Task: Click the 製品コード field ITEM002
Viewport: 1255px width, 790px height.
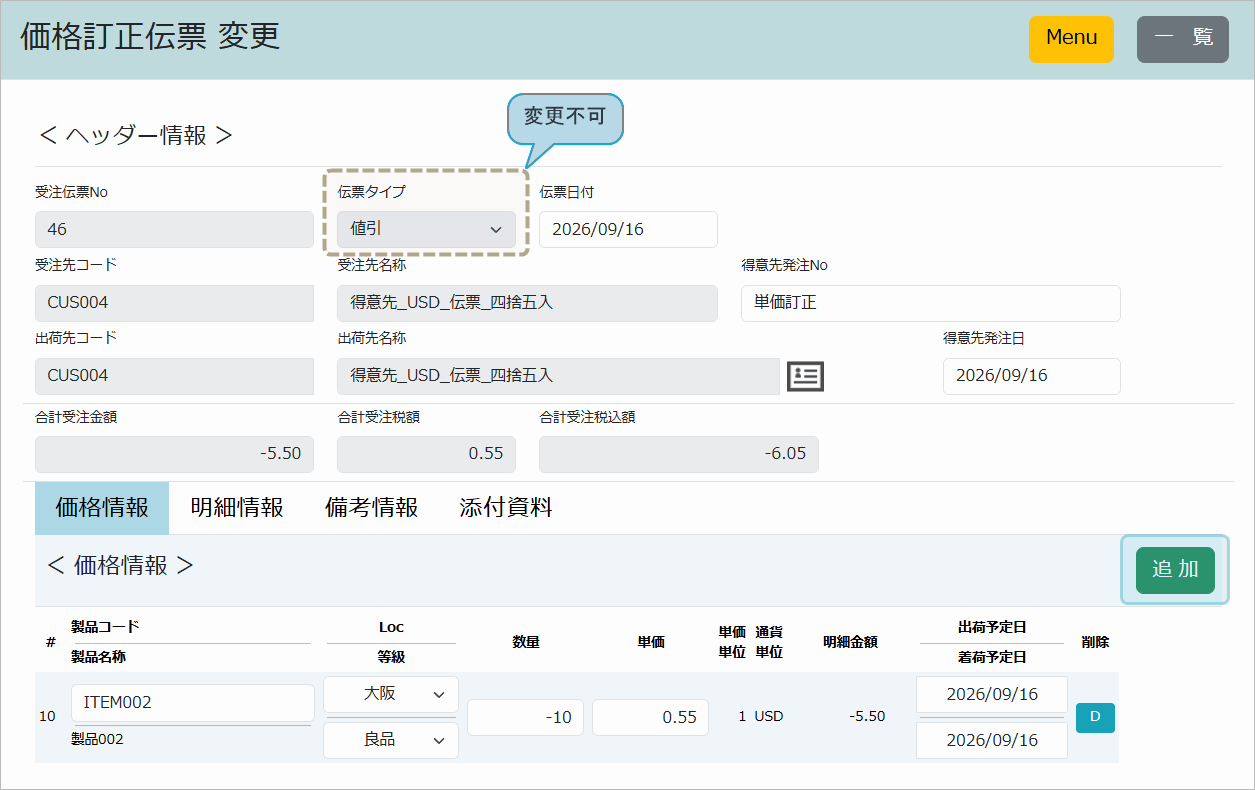Action: pos(193,703)
